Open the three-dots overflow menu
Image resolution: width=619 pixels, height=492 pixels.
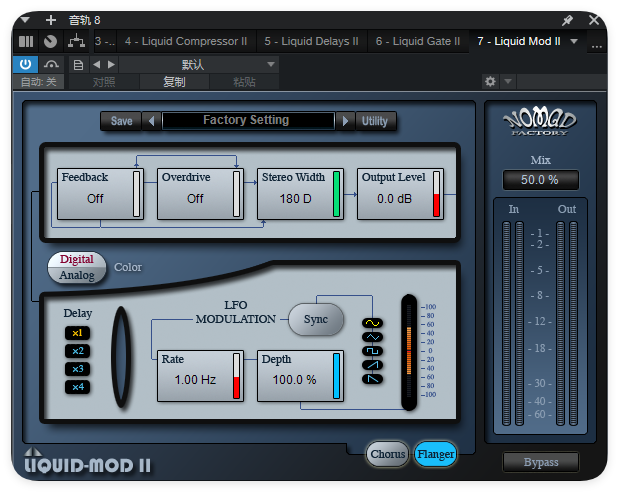(x=596, y=47)
